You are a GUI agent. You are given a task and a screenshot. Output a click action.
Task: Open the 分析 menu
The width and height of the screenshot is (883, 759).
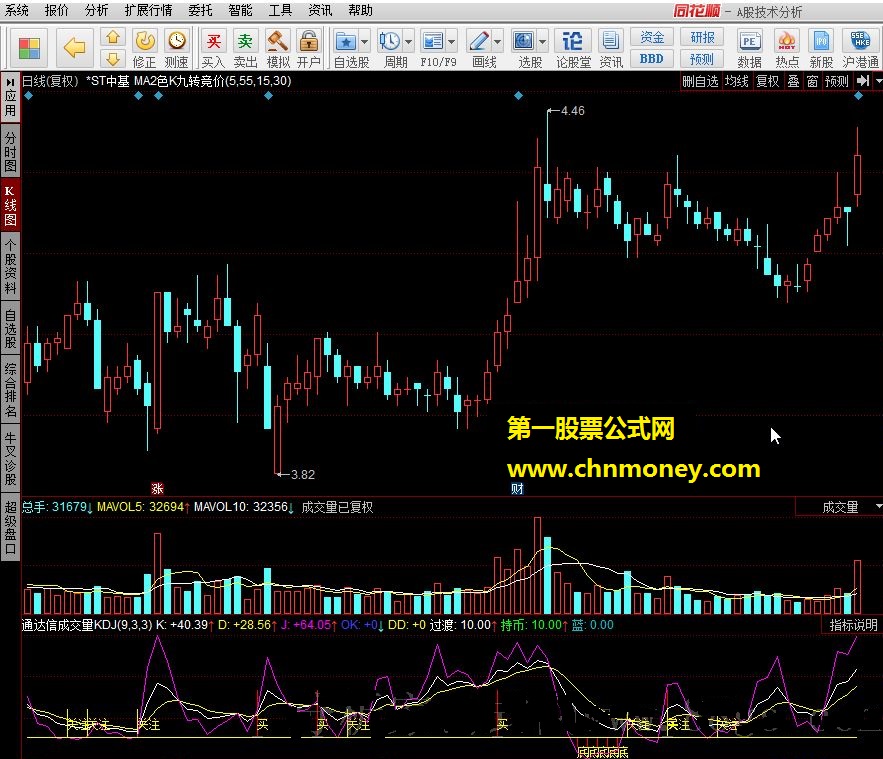(96, 10)
